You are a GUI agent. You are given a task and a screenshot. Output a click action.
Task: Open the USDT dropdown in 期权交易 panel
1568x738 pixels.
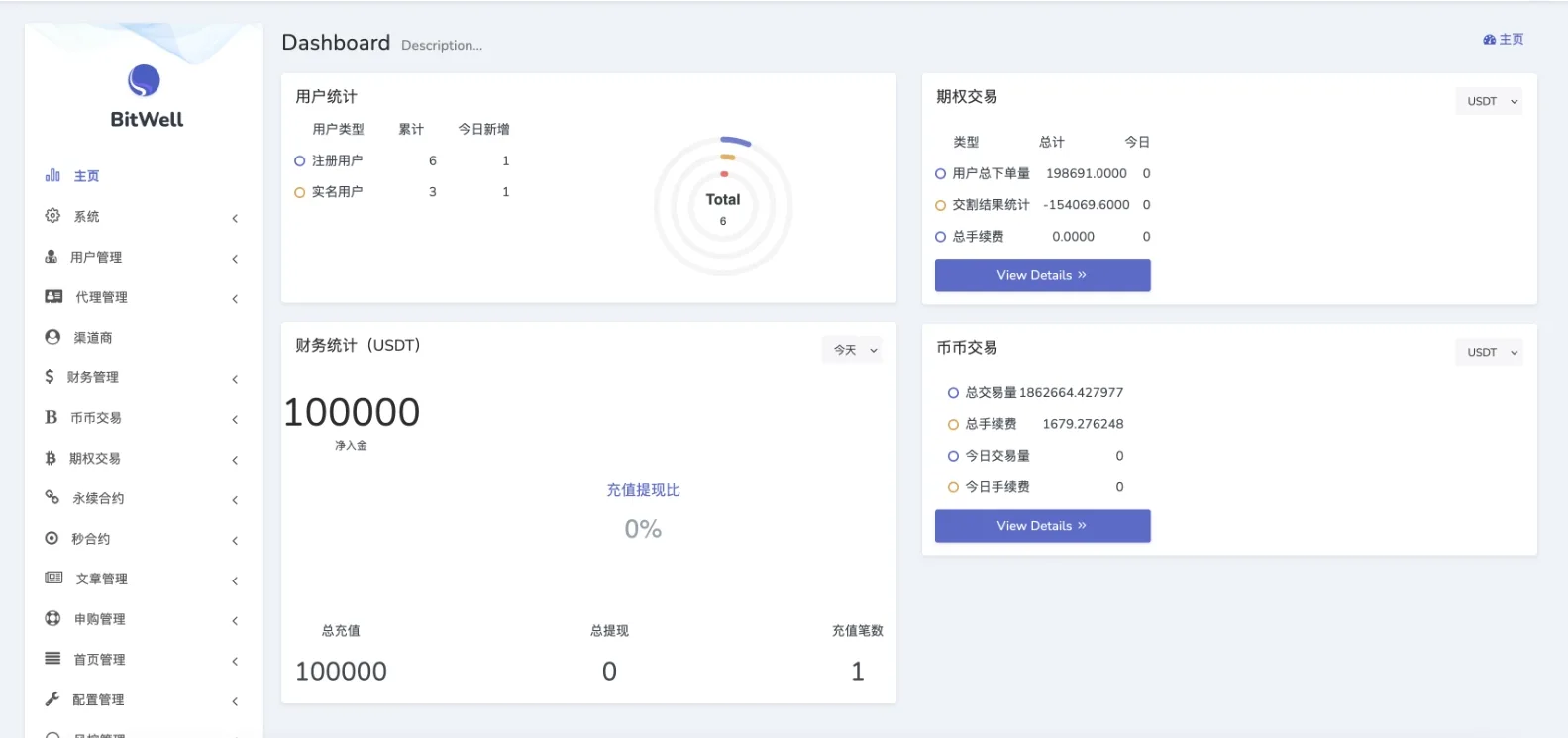pyautogui.click(x=1491, y=101)
